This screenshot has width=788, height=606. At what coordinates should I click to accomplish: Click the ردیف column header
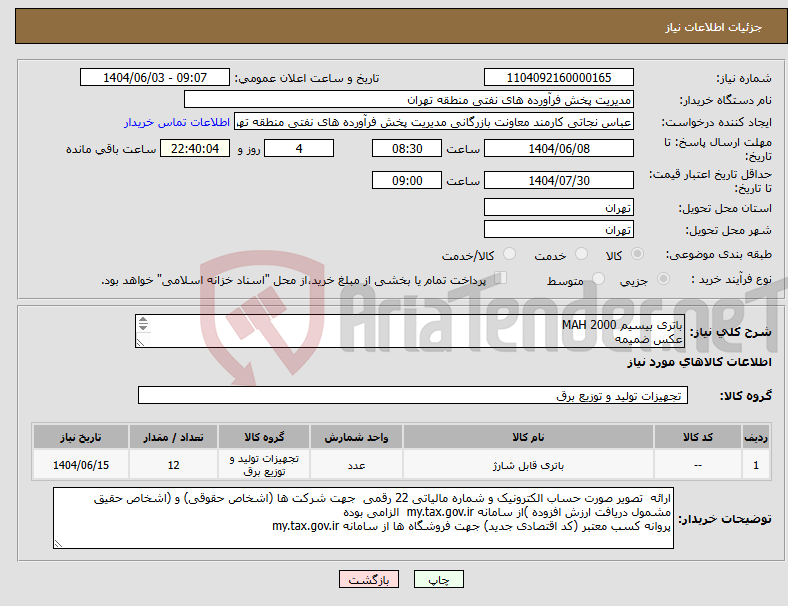pos(755,437)
